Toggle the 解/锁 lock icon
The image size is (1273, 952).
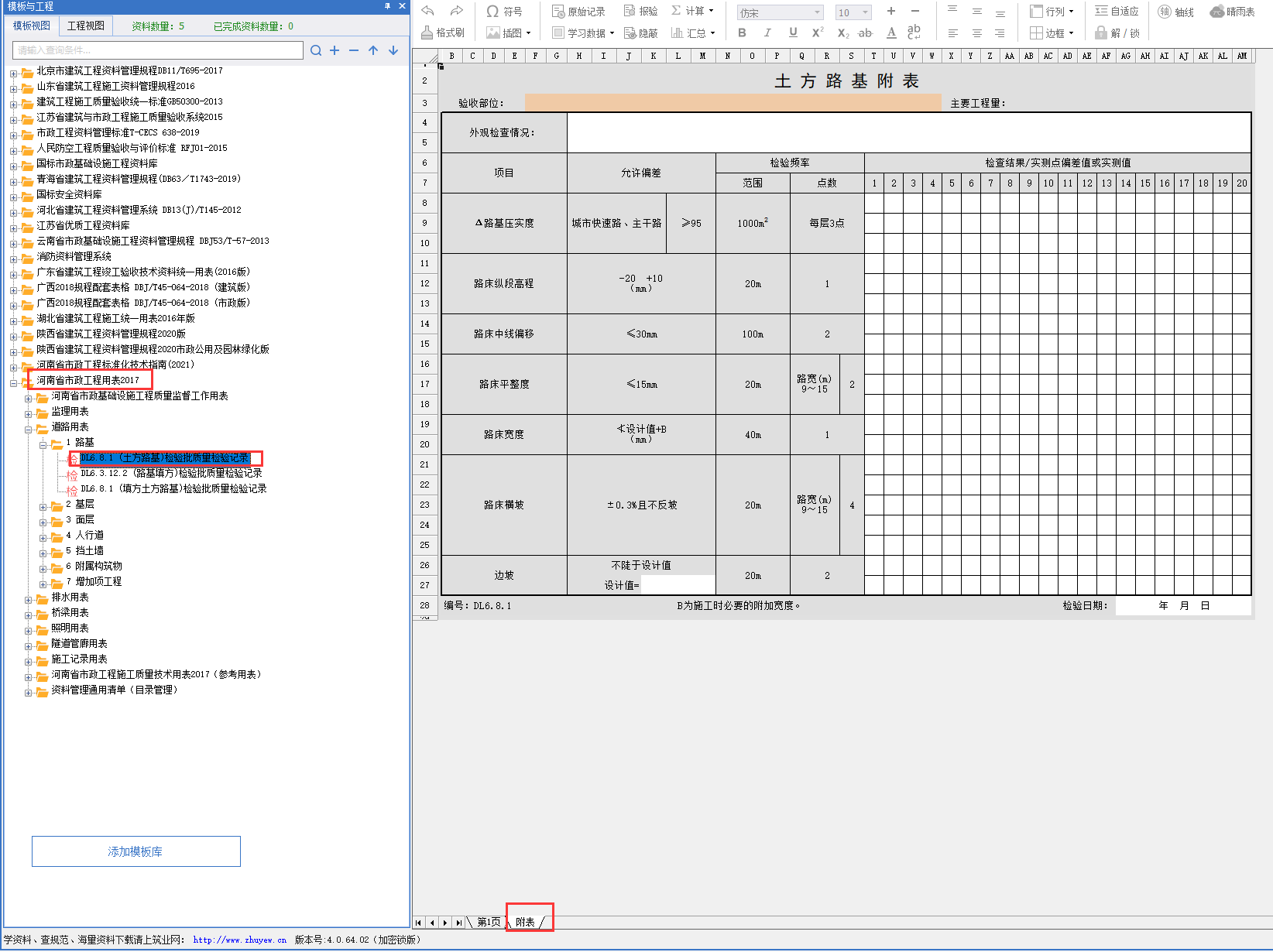click(x=1117, y=33)
